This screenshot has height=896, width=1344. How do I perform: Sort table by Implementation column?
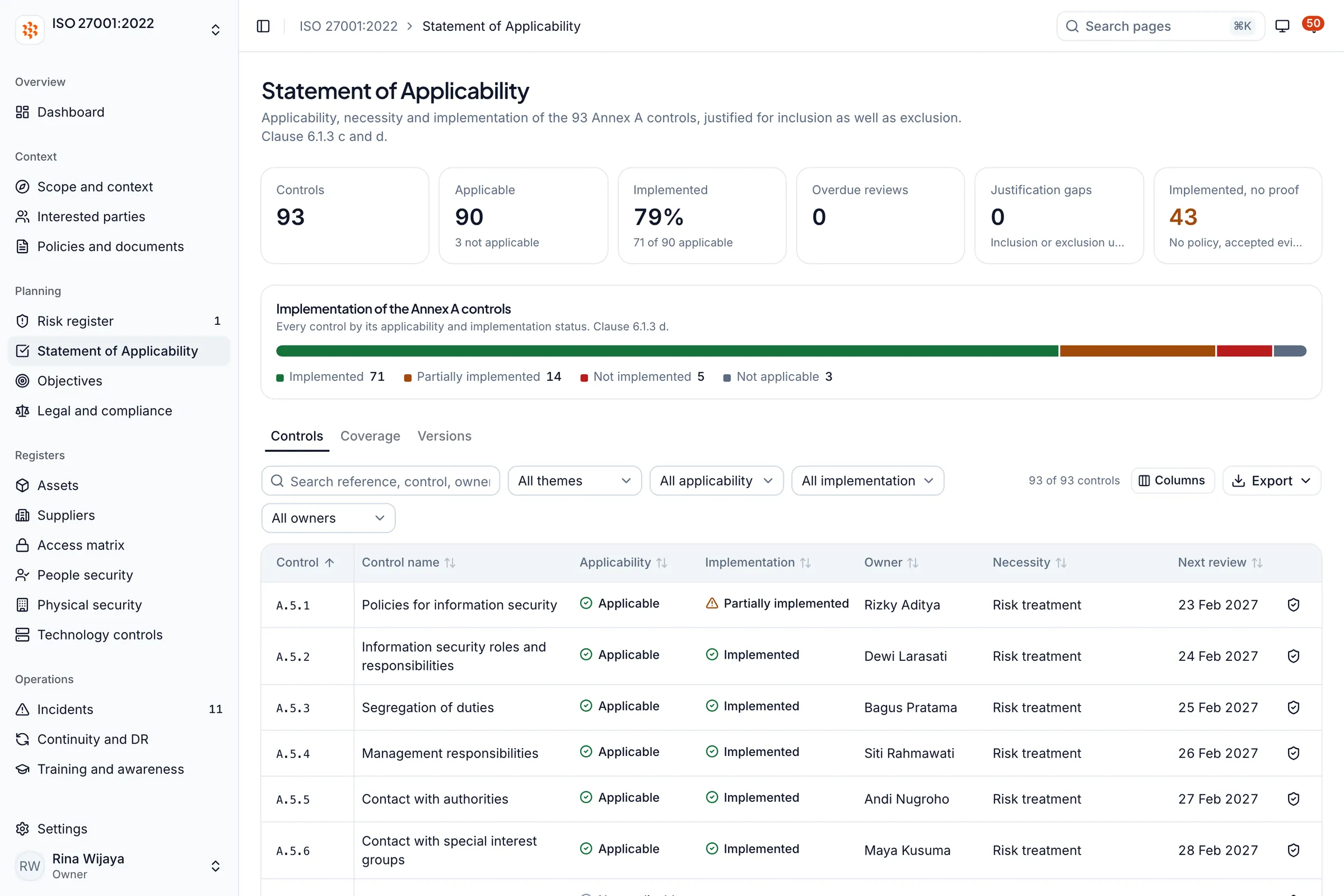click(x=758, y=562)
